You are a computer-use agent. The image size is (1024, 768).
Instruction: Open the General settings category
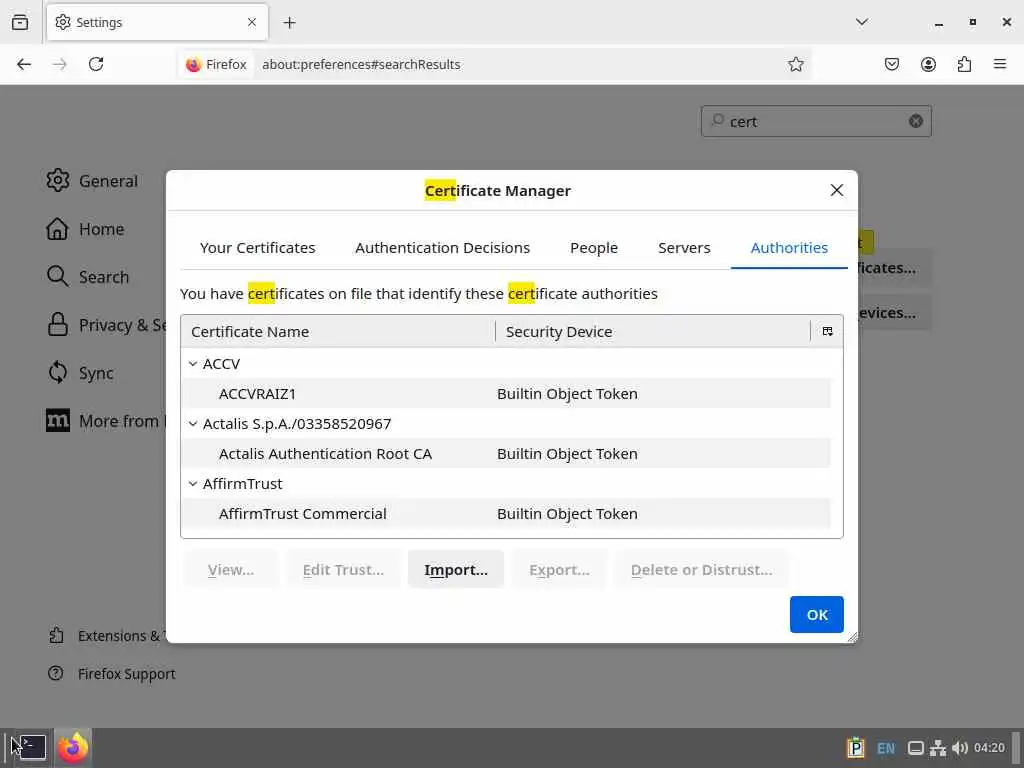(92, 181)
